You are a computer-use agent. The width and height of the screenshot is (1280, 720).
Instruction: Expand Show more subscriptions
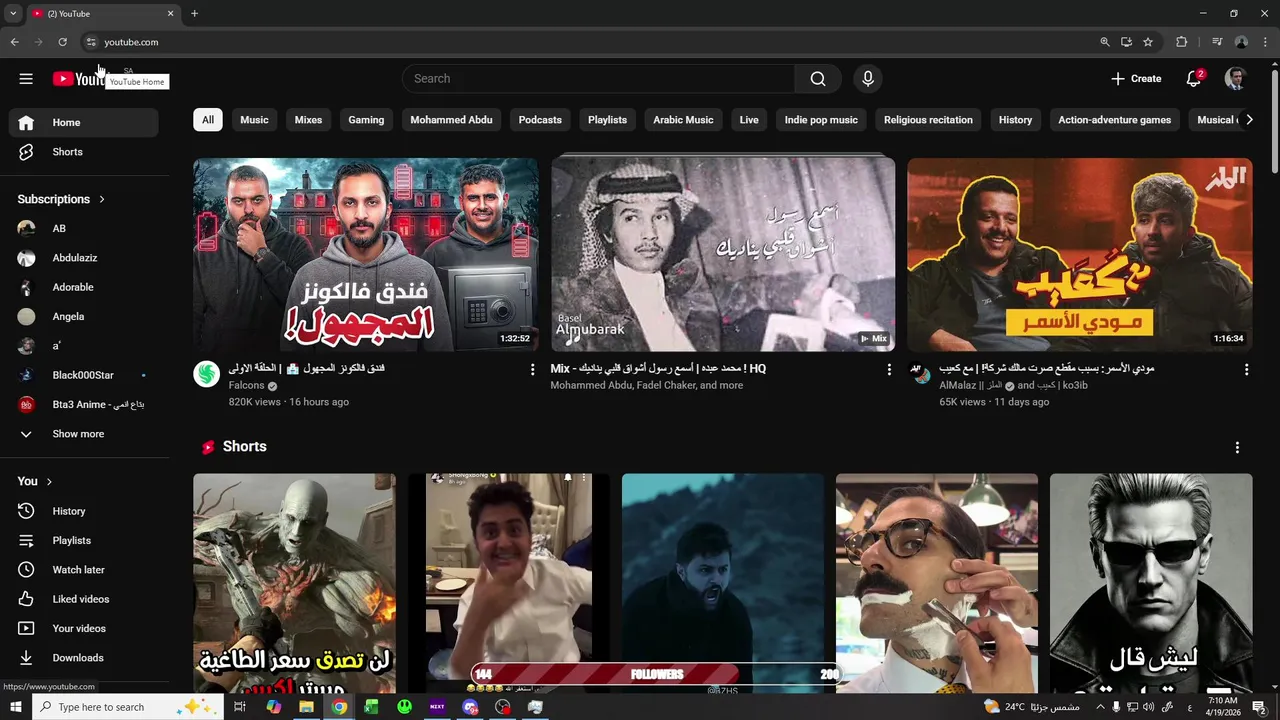coord(83,434)
